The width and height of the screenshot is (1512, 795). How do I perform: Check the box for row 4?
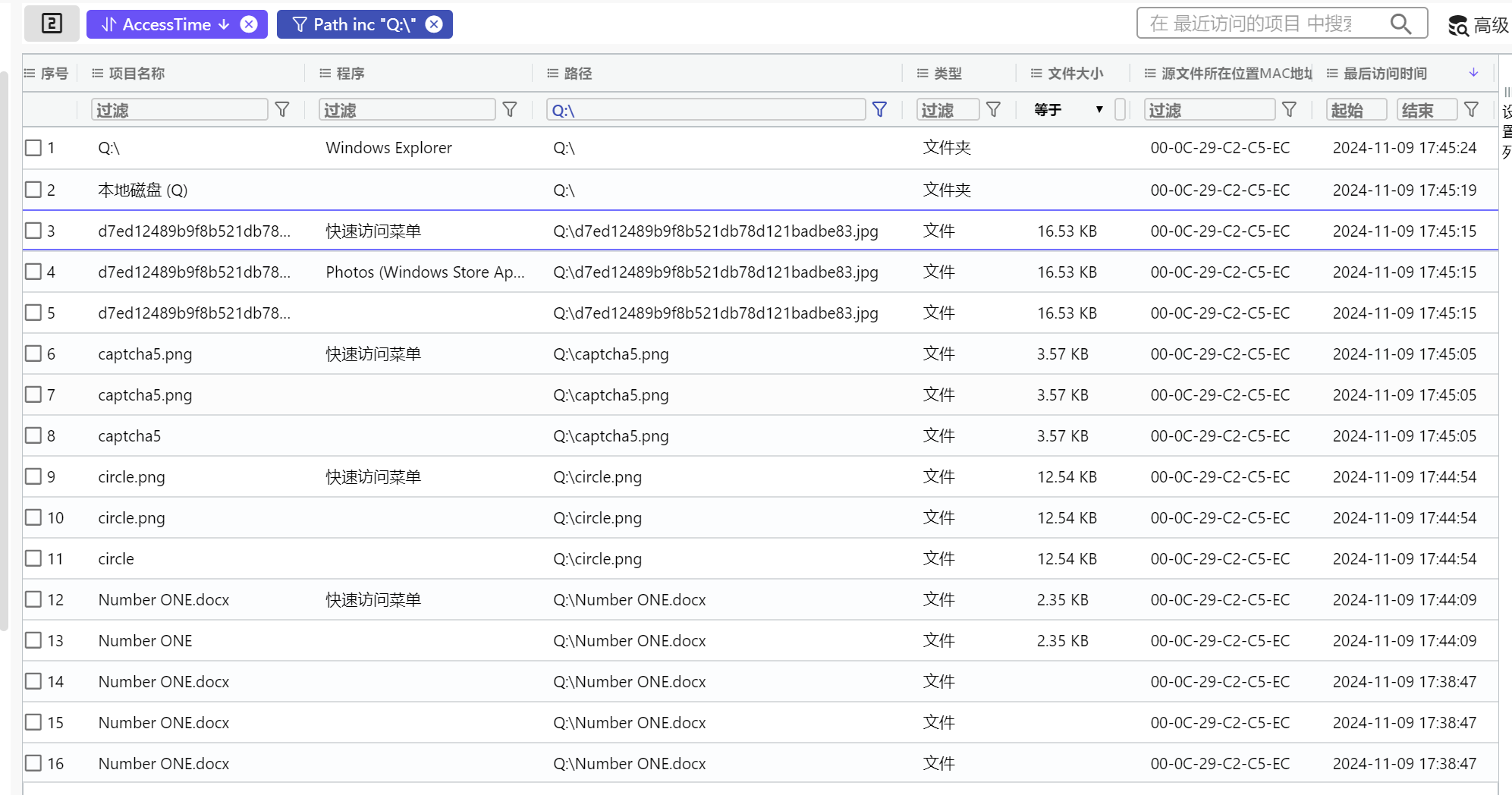(x=33, y=272)
